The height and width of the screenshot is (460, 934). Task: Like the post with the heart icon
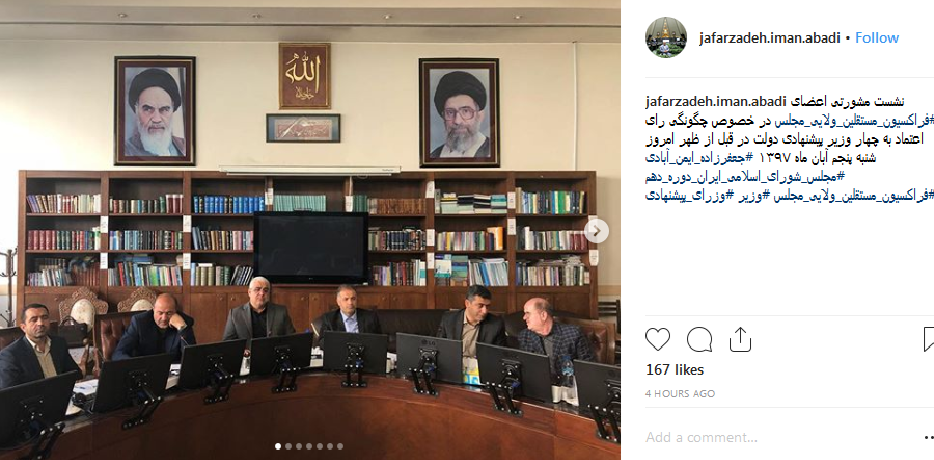[x=658, y=340]
